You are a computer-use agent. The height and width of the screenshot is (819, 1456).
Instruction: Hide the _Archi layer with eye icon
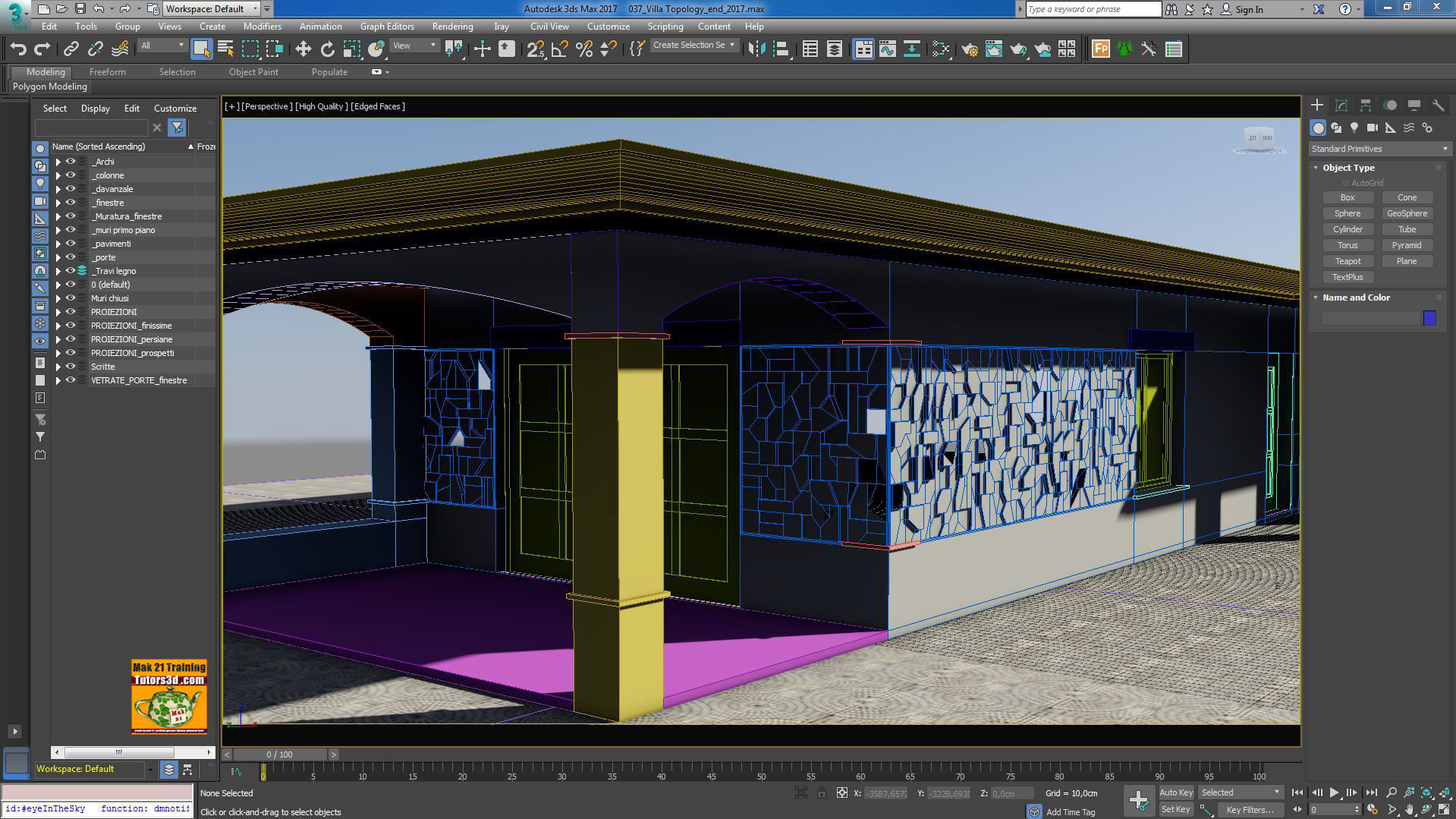tap(71, 162)
